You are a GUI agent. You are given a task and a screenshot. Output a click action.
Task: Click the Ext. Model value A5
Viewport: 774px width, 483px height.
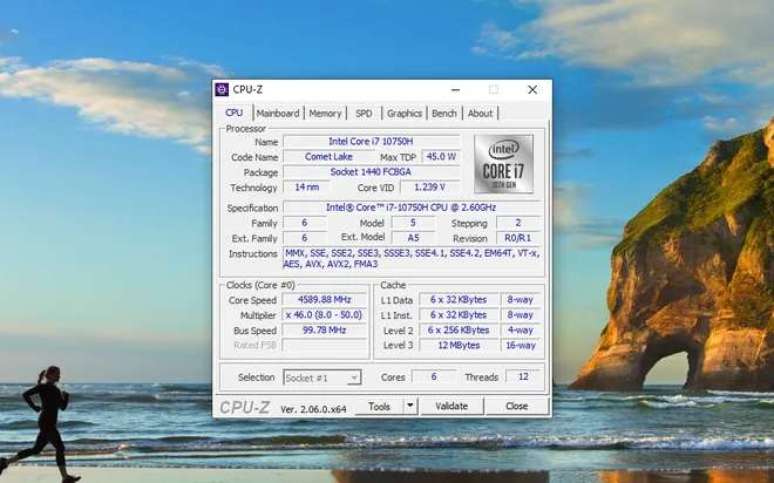coord(413,238)
